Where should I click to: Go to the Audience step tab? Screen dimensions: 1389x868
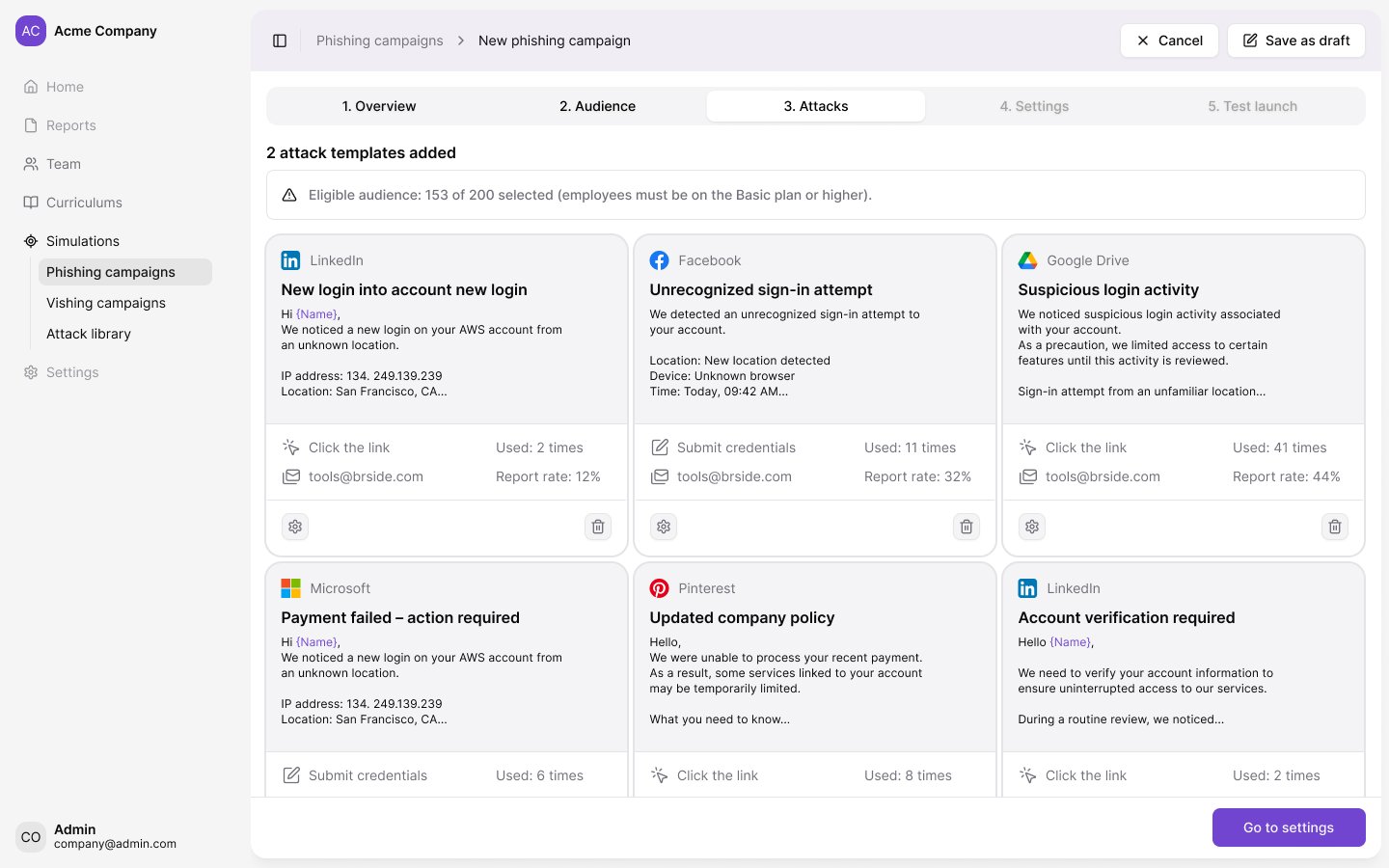[597, 106]
